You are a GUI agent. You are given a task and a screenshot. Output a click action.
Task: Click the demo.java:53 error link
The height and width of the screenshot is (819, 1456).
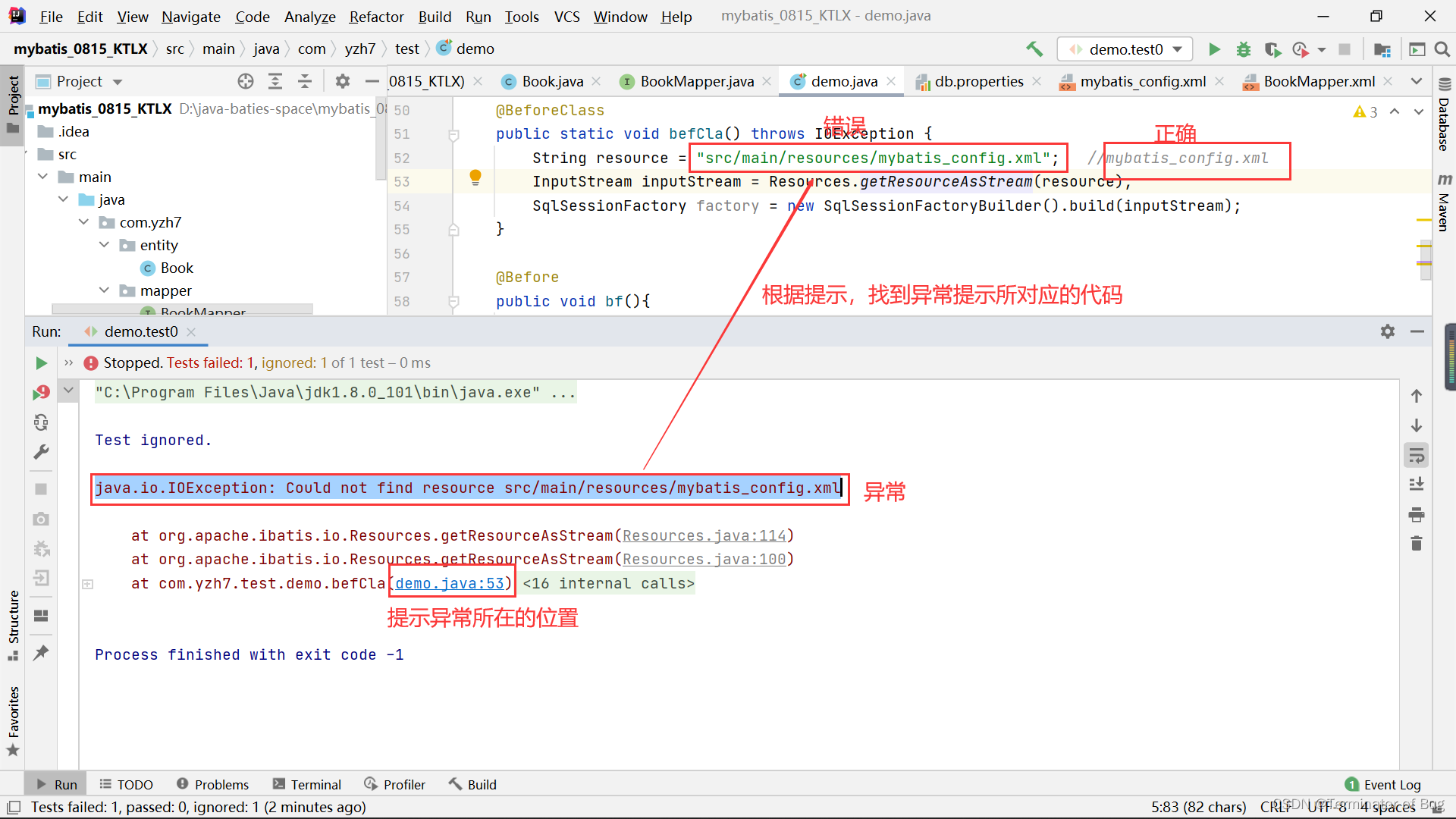point(452,583)
